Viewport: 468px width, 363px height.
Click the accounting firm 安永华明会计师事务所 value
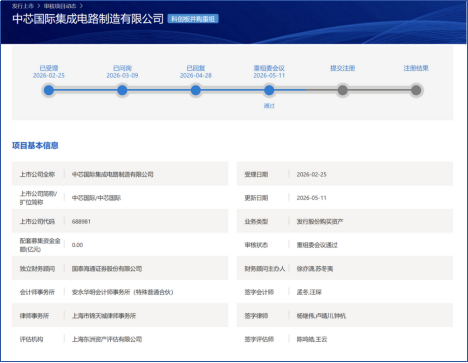pyautogui.click(x=122, y=292)
